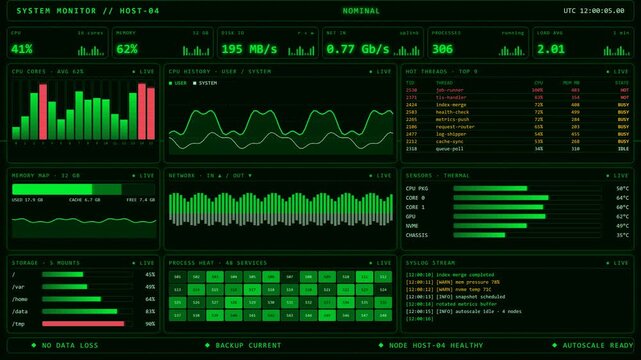Click the CORE 0 temperature bar
The width and height of the screenshot is (641, 360).
tap(527, 198)
